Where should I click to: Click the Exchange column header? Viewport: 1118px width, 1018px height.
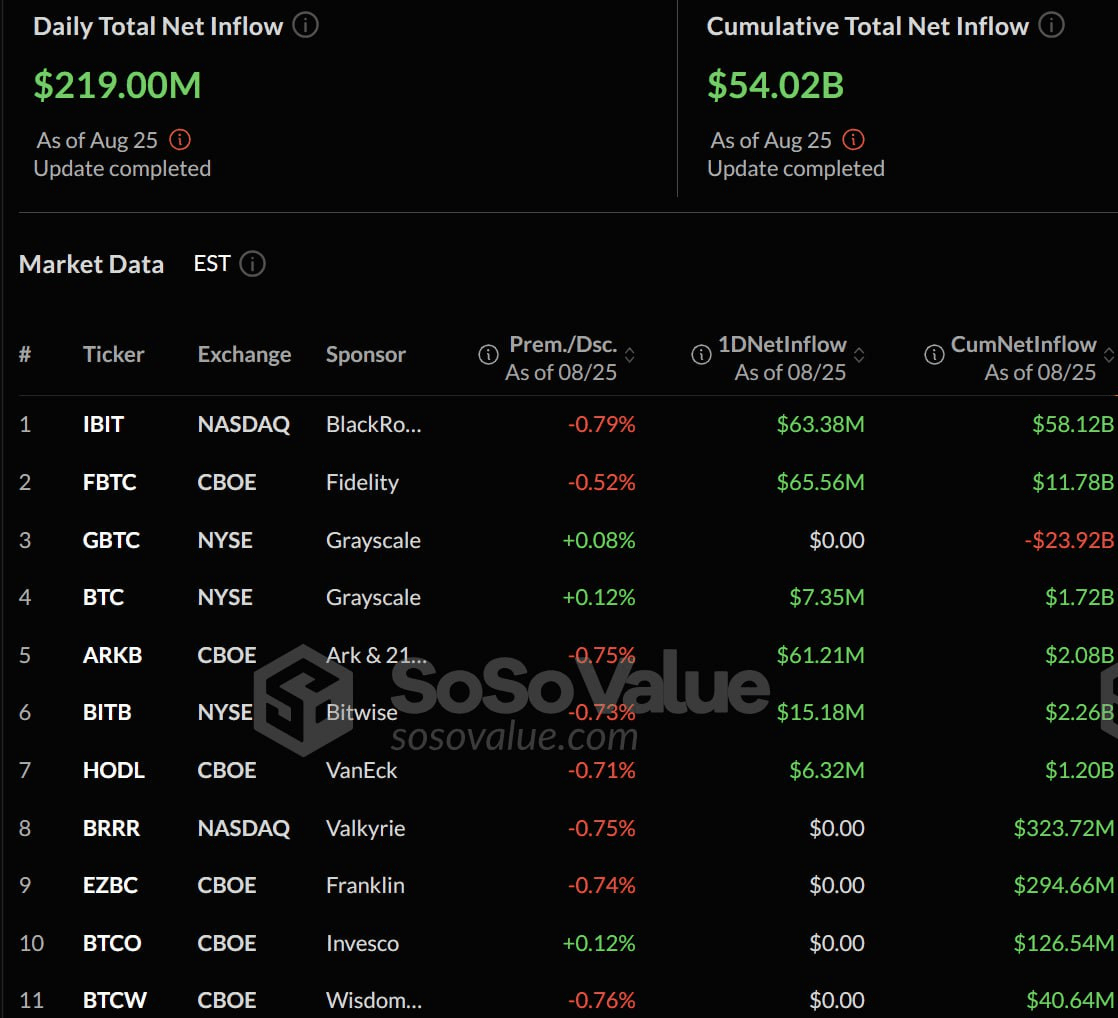point(245,354)
